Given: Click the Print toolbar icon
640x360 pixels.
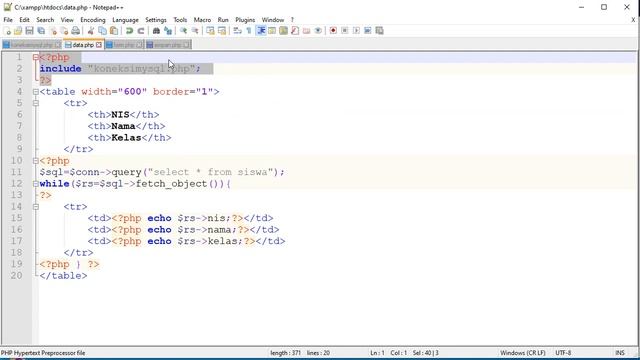Looking at the screenshot, I should (76, 31).
